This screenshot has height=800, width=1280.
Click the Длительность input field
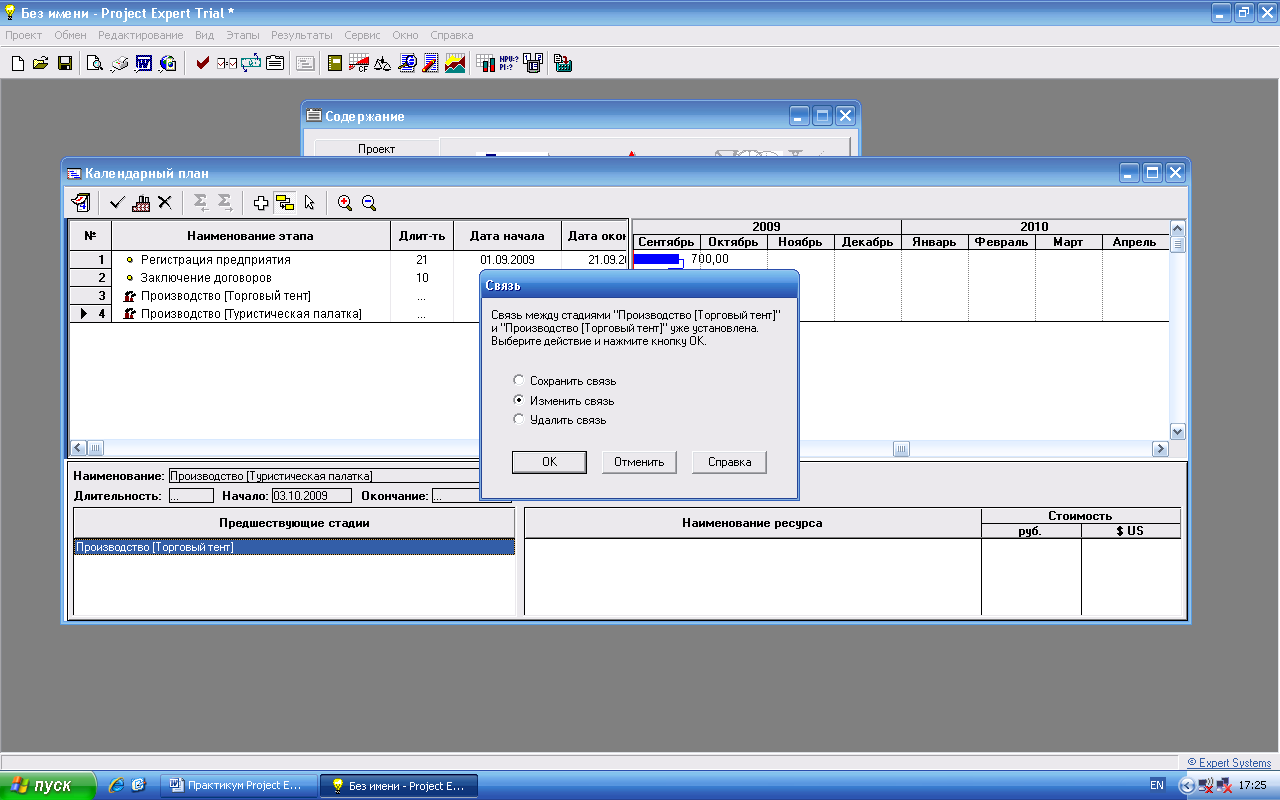(190, 495)
